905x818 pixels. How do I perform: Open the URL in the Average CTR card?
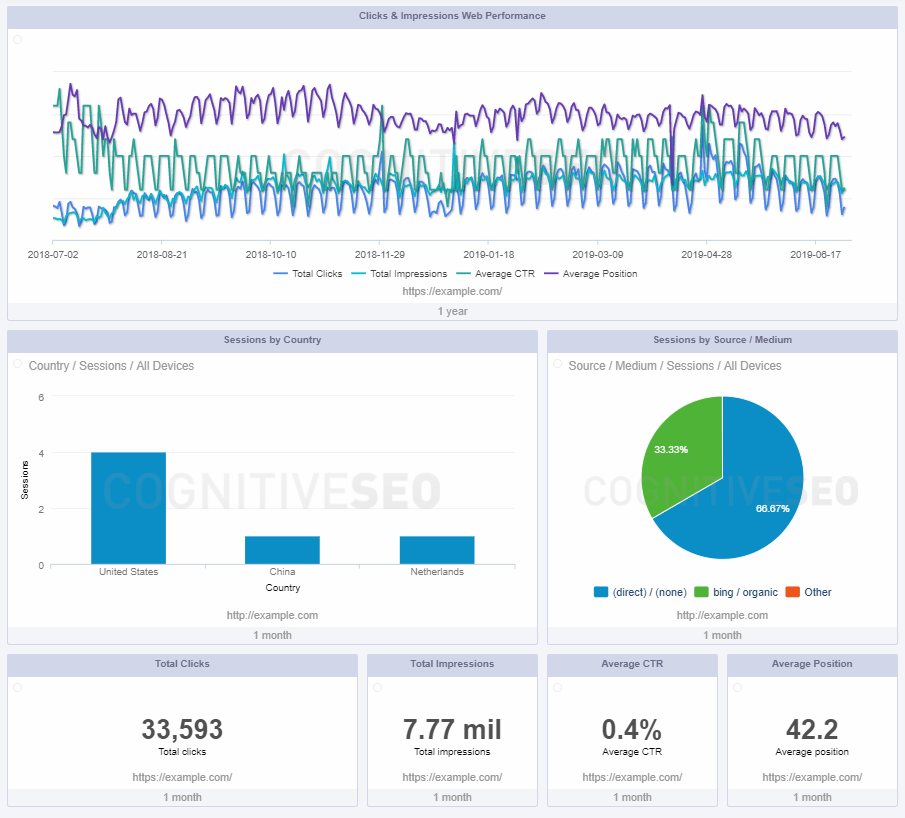pyautogui.click(x=632, y=778)
